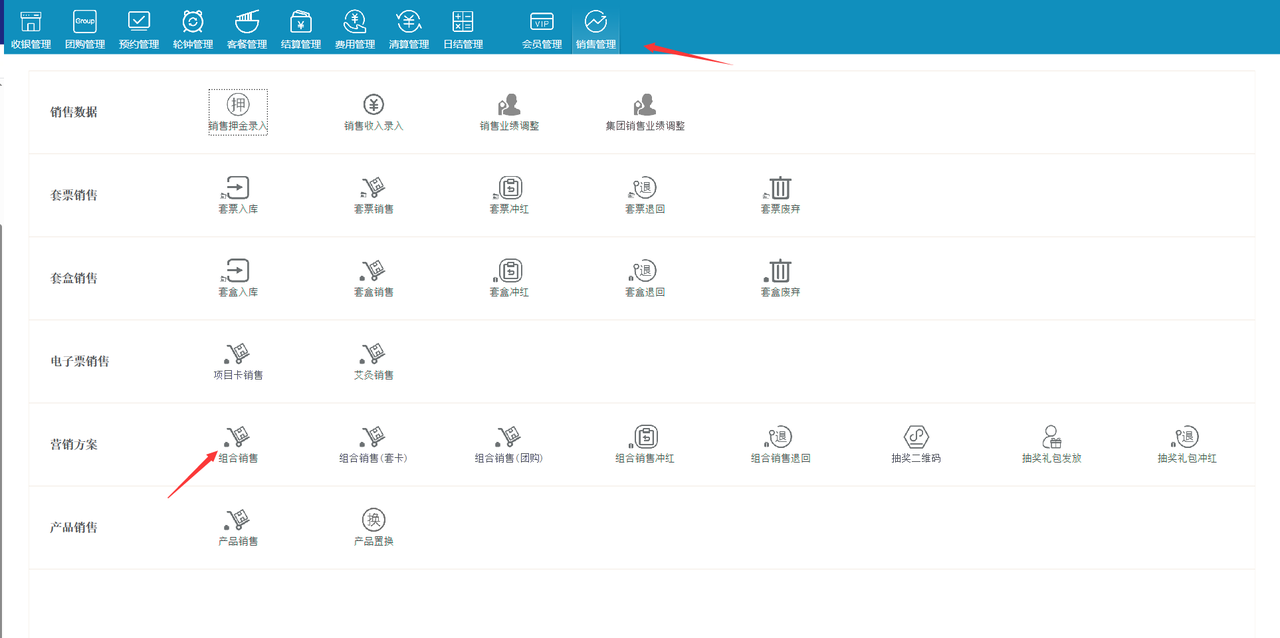Open 套盒销售 cart icon
This screenshot has width=1280, height=638.
[x=373, y=271]
